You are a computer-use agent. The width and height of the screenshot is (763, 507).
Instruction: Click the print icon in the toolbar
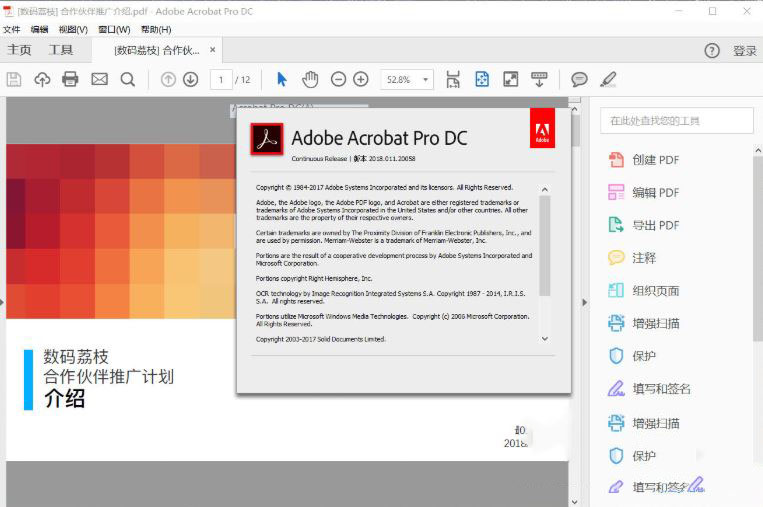coord(70,79)
